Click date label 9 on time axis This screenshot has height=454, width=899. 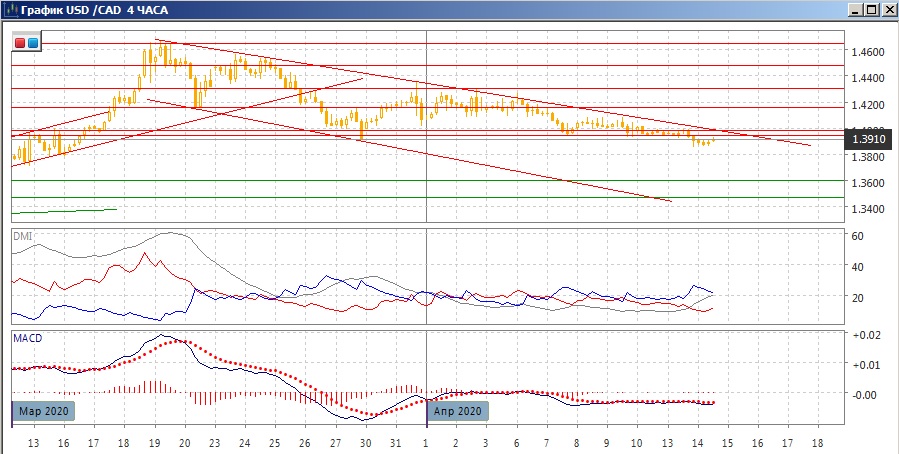(x=607, y=443)
